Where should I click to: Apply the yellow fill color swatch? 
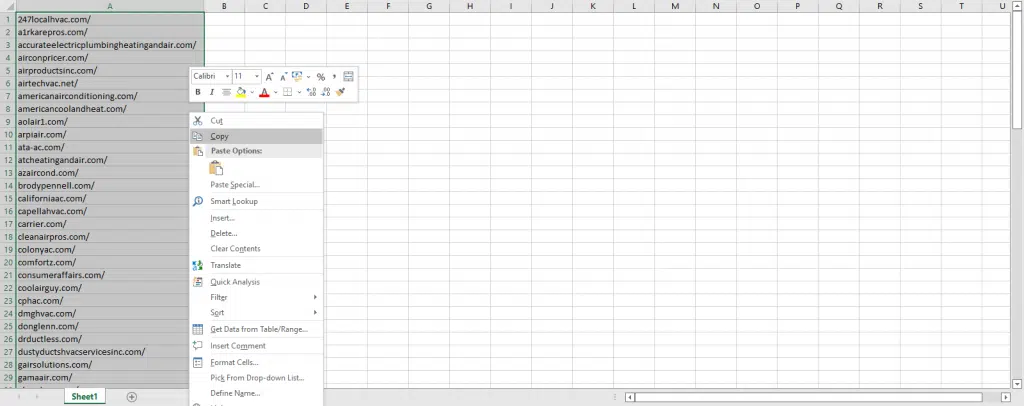click(240, 92)
